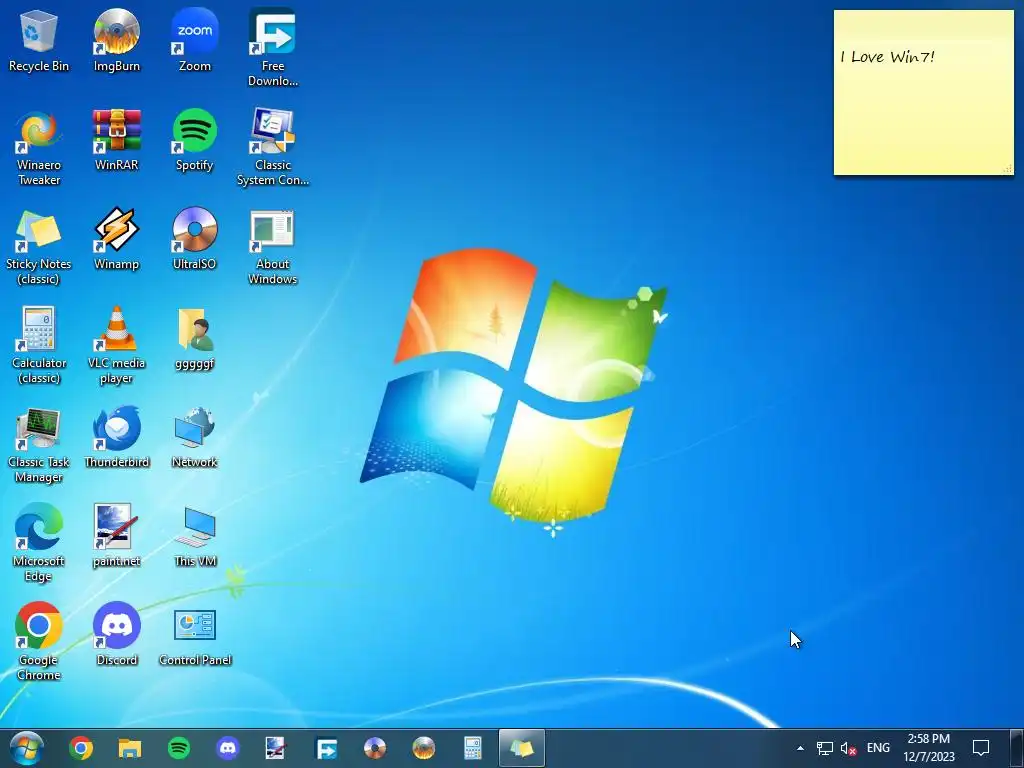
Task: Expand the hidden system tray icons arrow
Action: point(800,748)
